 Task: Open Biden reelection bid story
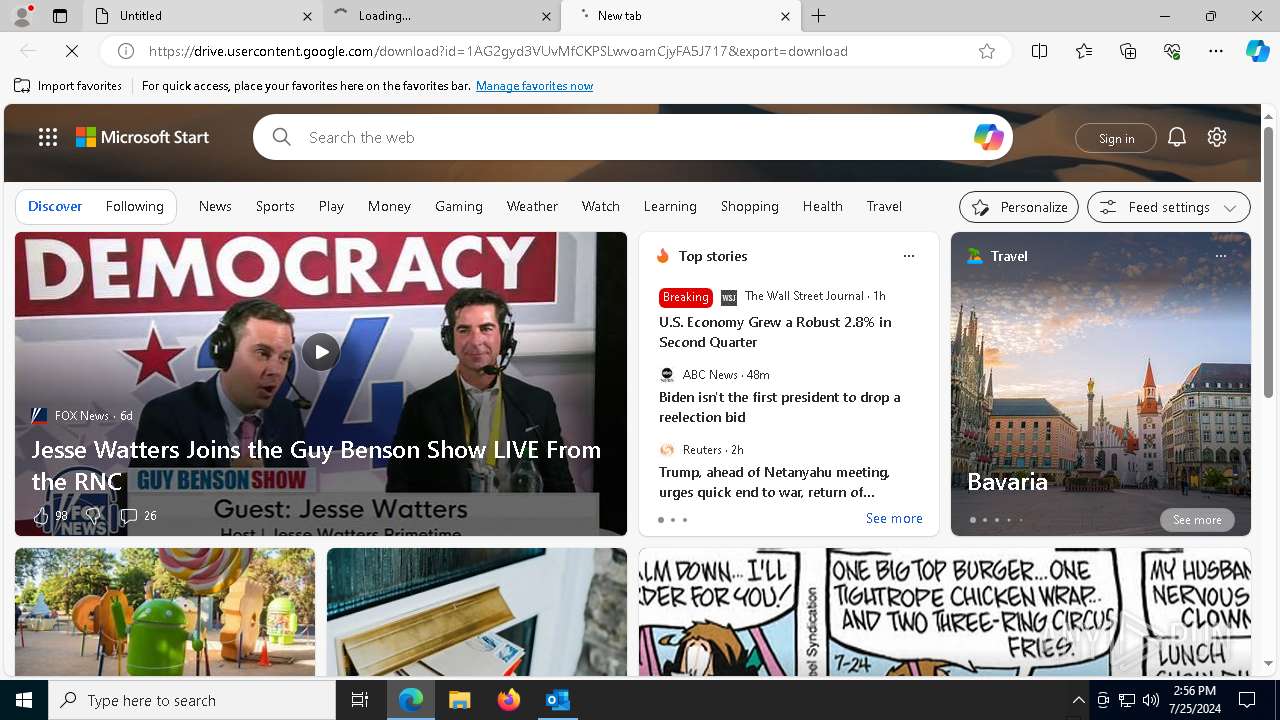pyautogui.click(x=780, y=407)
